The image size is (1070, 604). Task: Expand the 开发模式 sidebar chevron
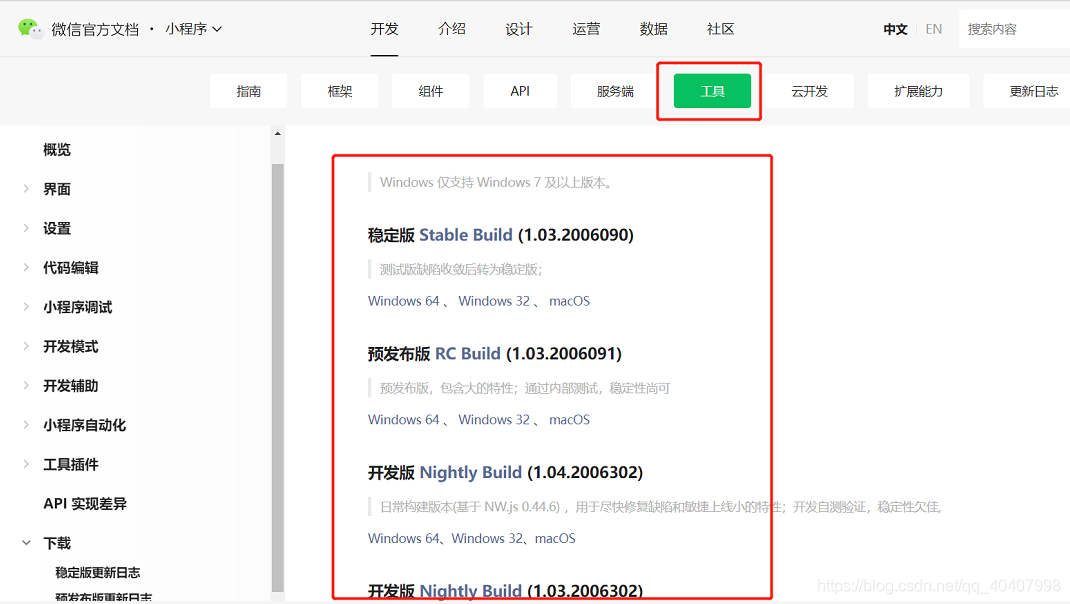tap(26, 346)
